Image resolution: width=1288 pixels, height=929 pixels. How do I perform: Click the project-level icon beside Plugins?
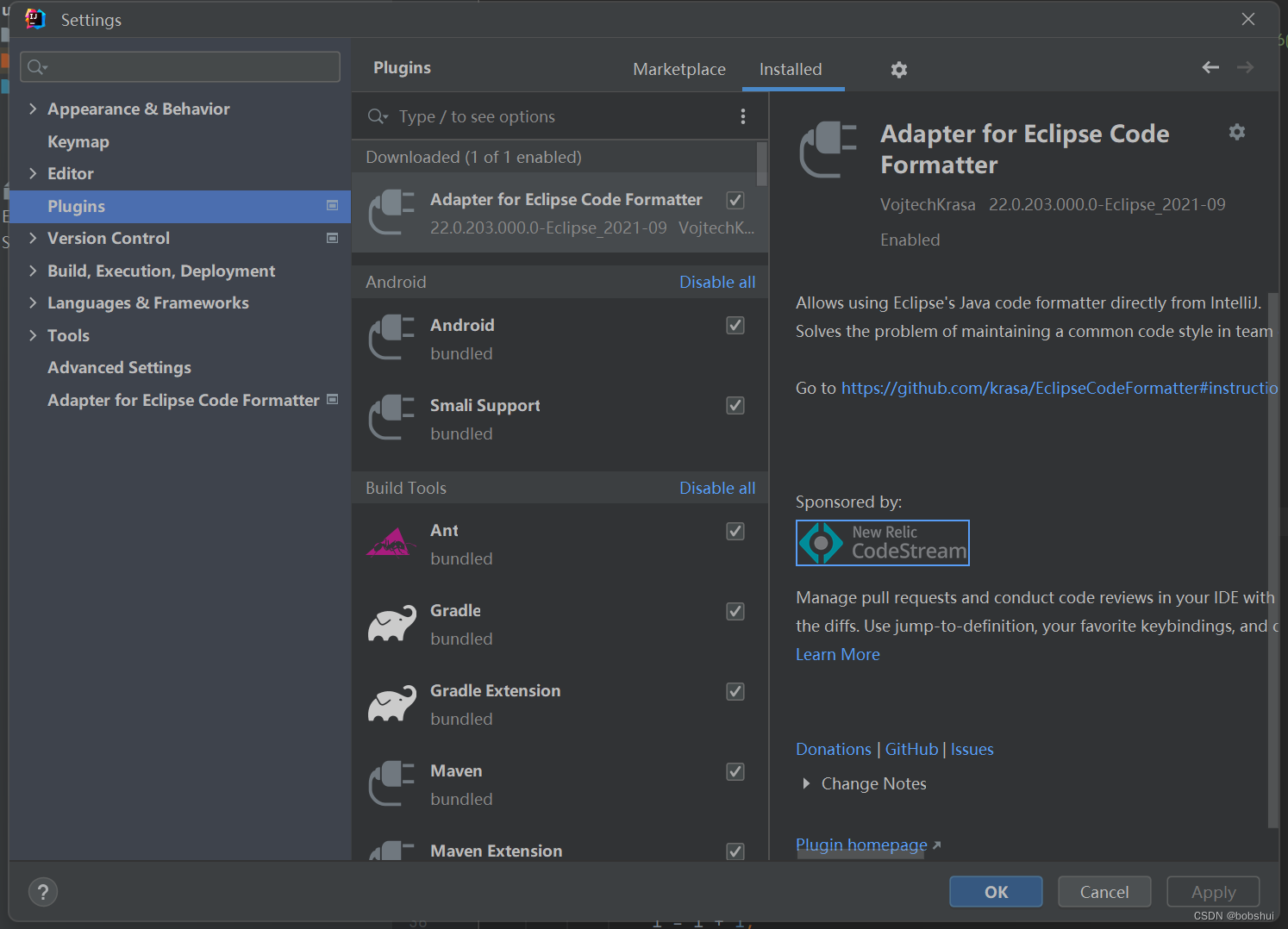click(332, 205)
